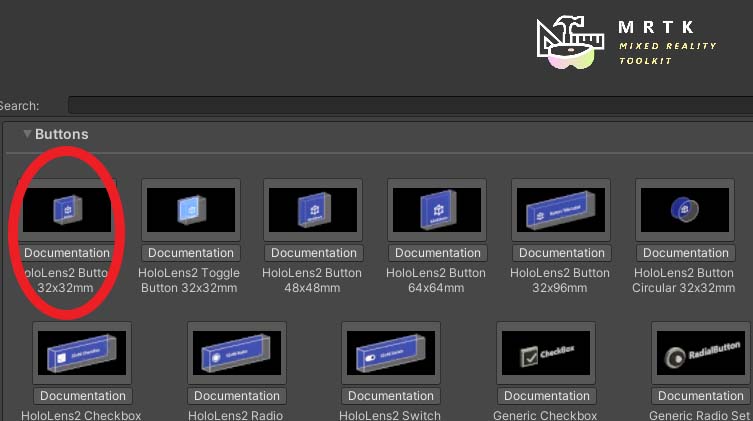Image resolution: width=753 pixels, height=421 pixels.
Task: Click the HoloLens2 Button 32x96mm label
Action: click(x=559, y=280)
